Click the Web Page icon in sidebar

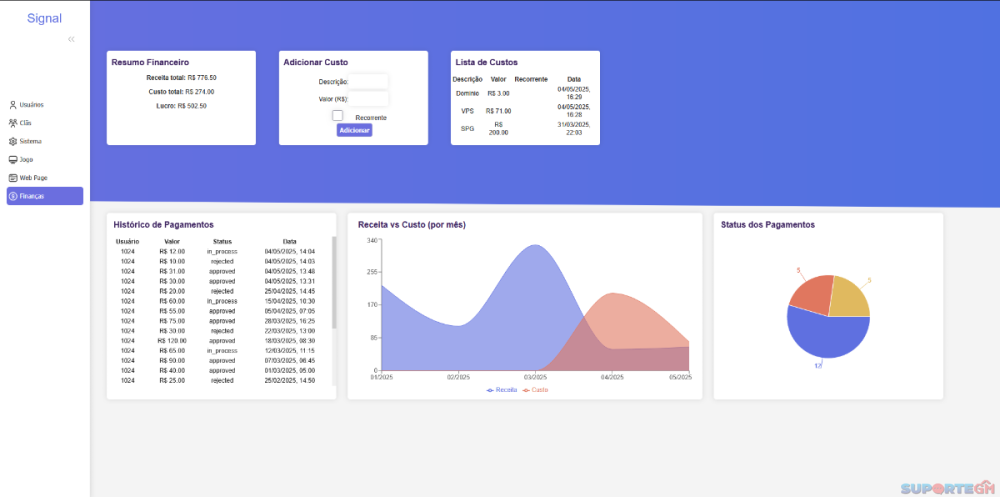[12, 178]
